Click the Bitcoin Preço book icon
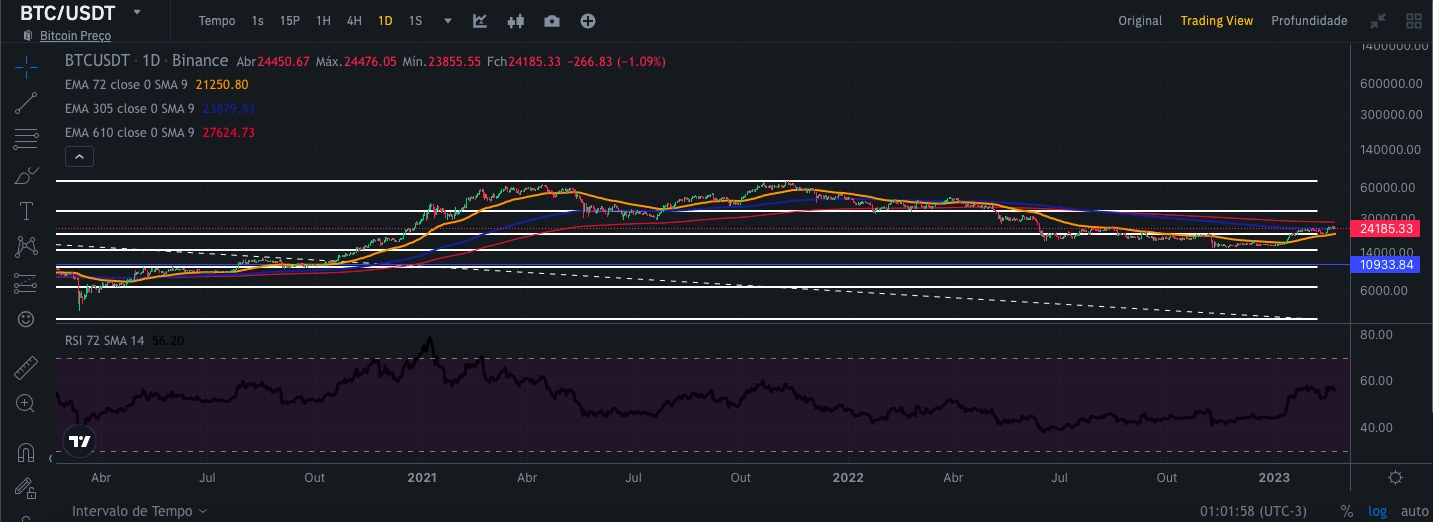This screenshot has height=522, width=1433. coord(27,36)
